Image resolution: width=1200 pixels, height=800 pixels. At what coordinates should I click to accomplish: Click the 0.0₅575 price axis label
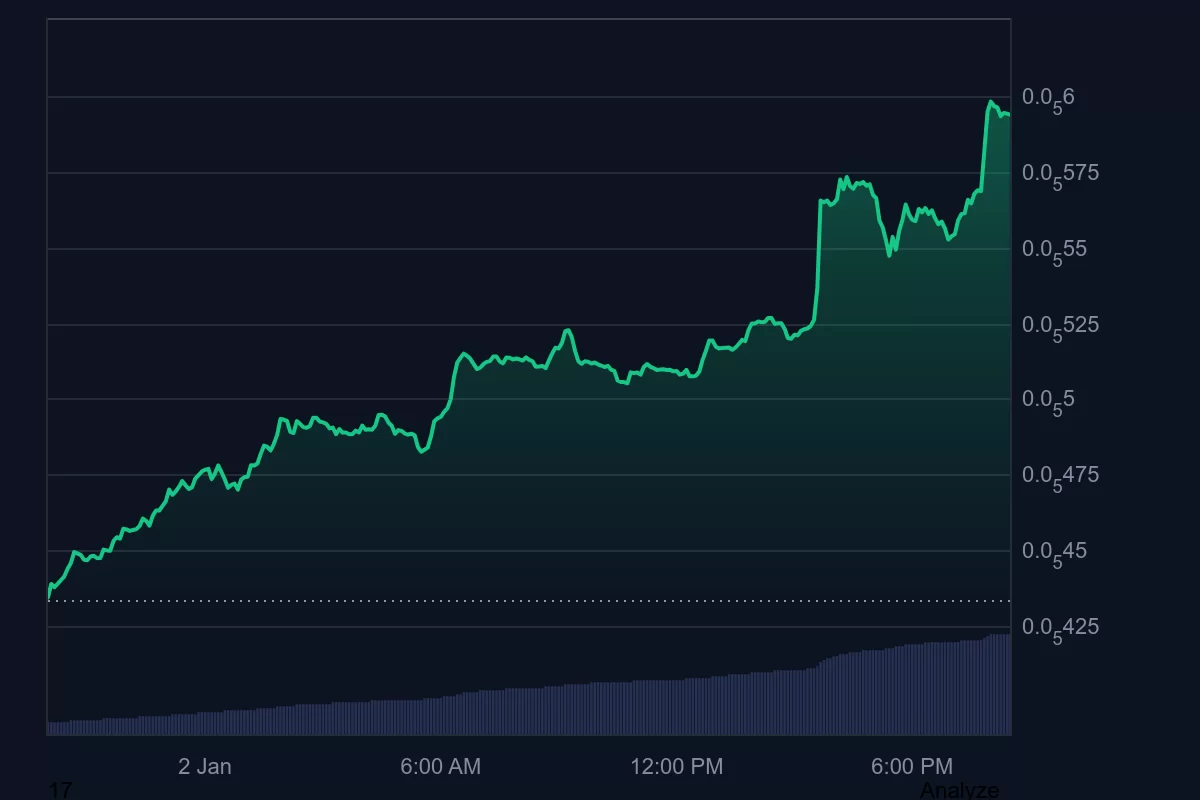tap(1060, 174)
